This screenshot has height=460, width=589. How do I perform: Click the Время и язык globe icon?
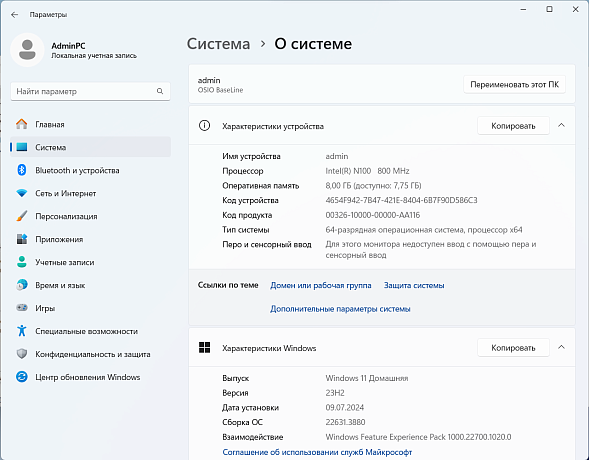(22, 285)
